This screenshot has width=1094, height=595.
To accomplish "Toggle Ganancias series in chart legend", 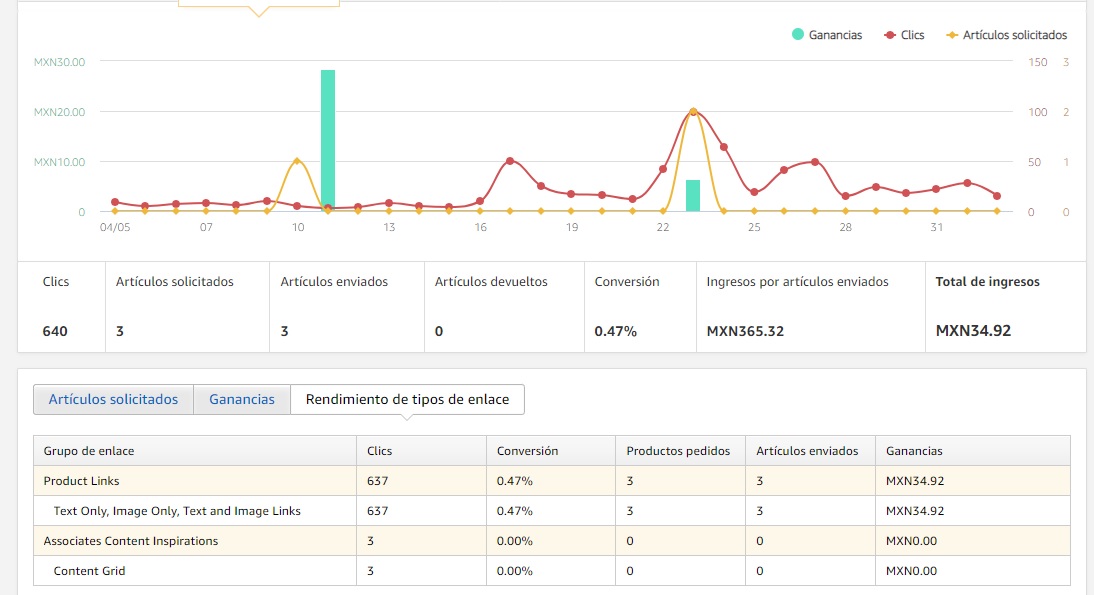I will click(x=826, y=35).
